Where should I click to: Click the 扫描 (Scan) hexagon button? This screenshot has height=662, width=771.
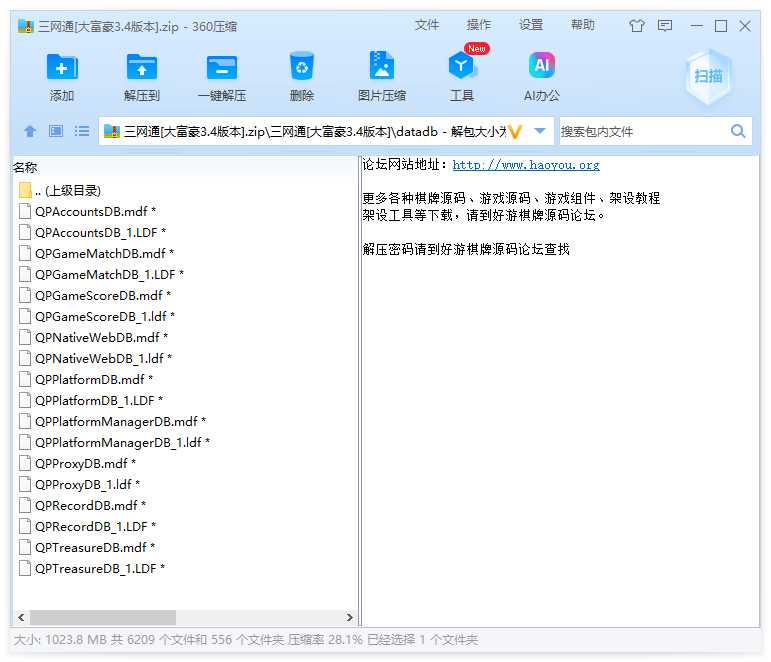tap(708, 77)
